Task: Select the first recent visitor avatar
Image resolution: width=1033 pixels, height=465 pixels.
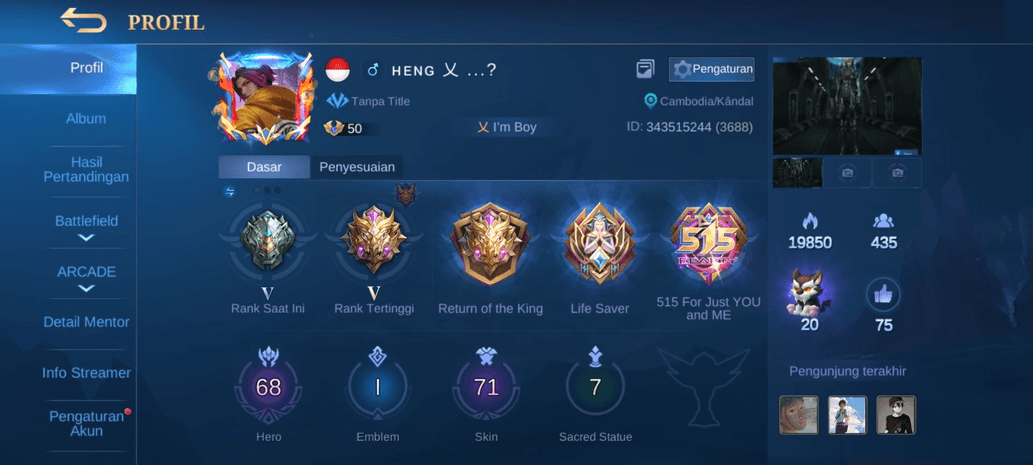Action: [x=798, y=415]
